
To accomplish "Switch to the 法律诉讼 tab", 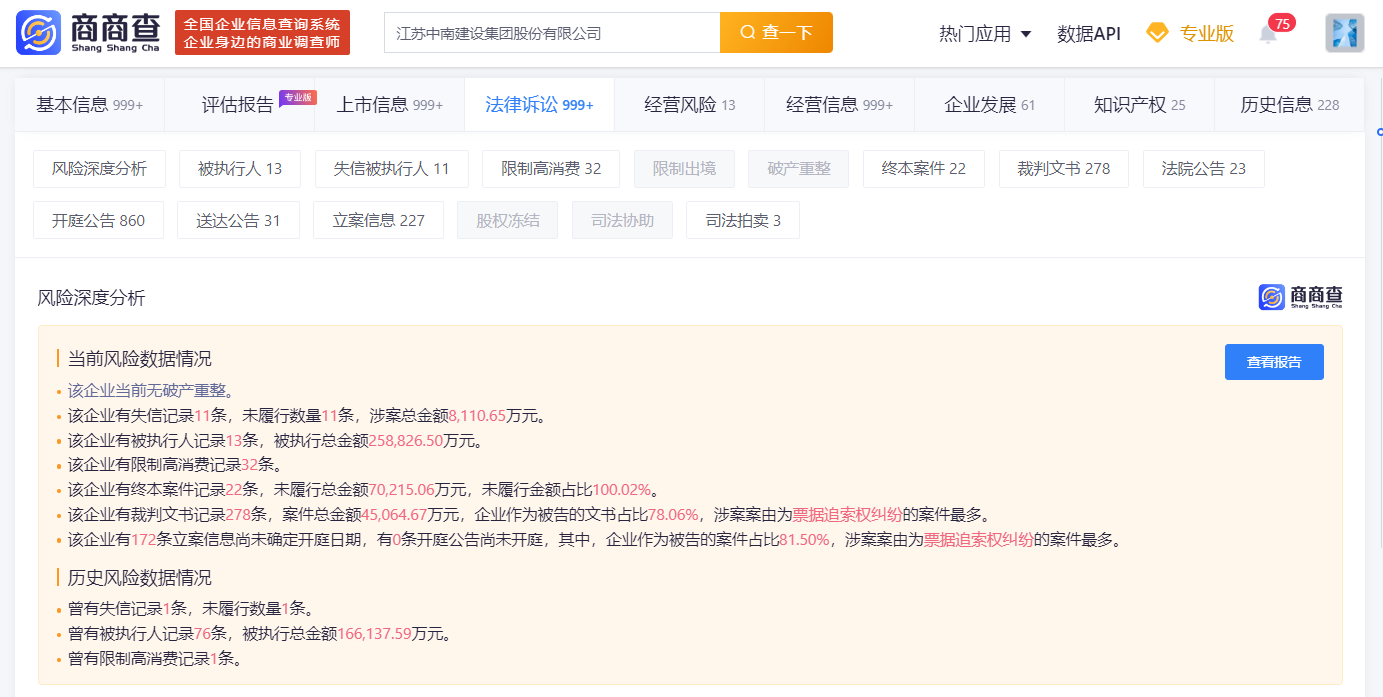I will coord(539,104).
